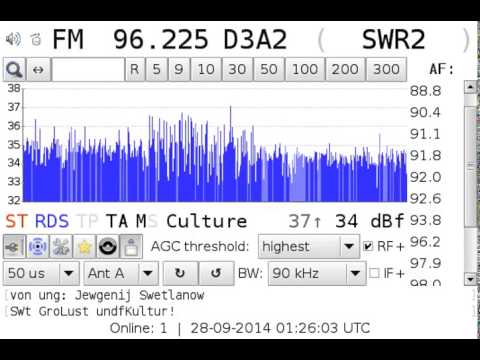The image size is (480, 360).
Task: Click the AF list scrollbar thumb
Action: coord(471,167)
